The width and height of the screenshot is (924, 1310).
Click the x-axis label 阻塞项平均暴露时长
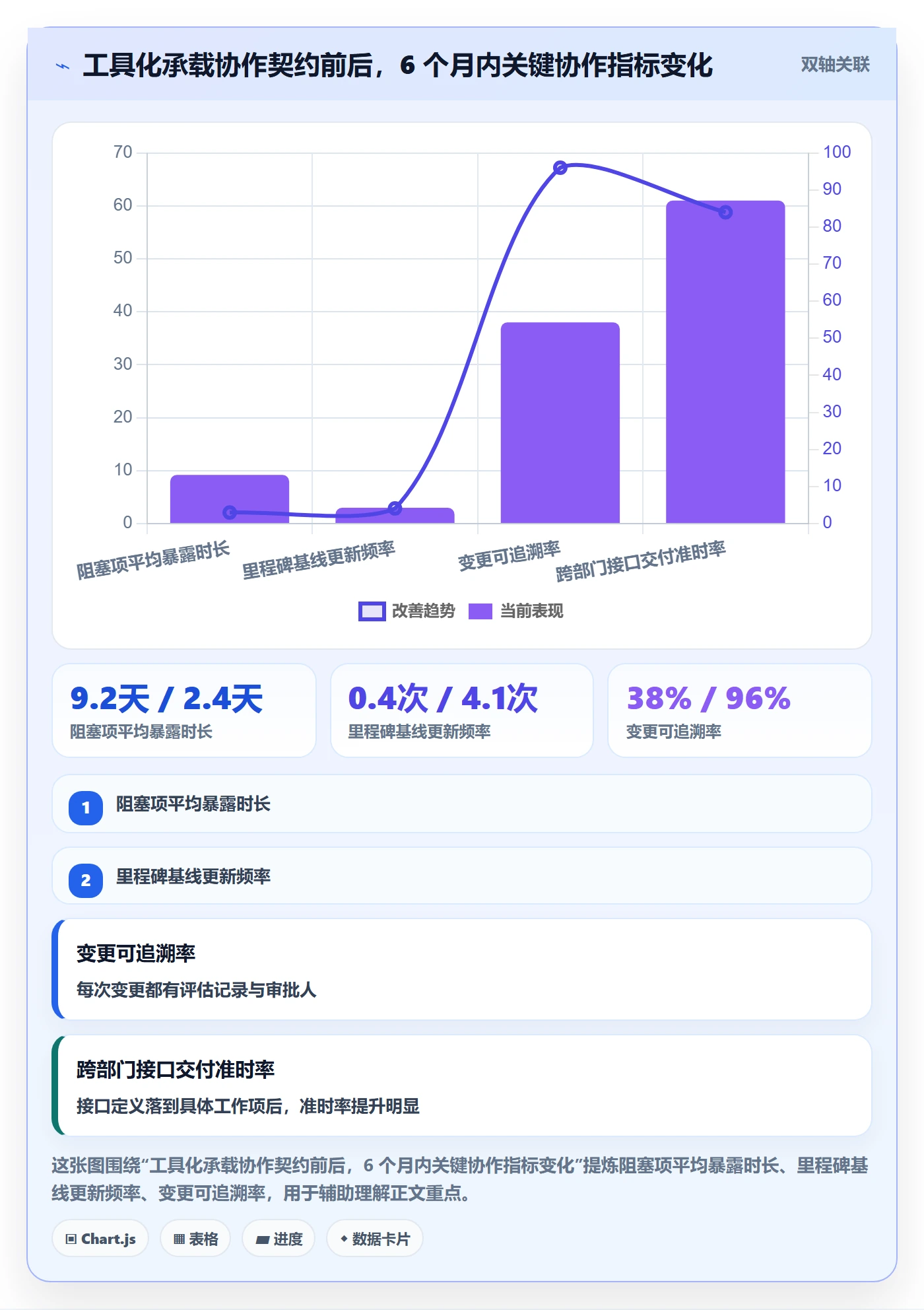(153, 561)
